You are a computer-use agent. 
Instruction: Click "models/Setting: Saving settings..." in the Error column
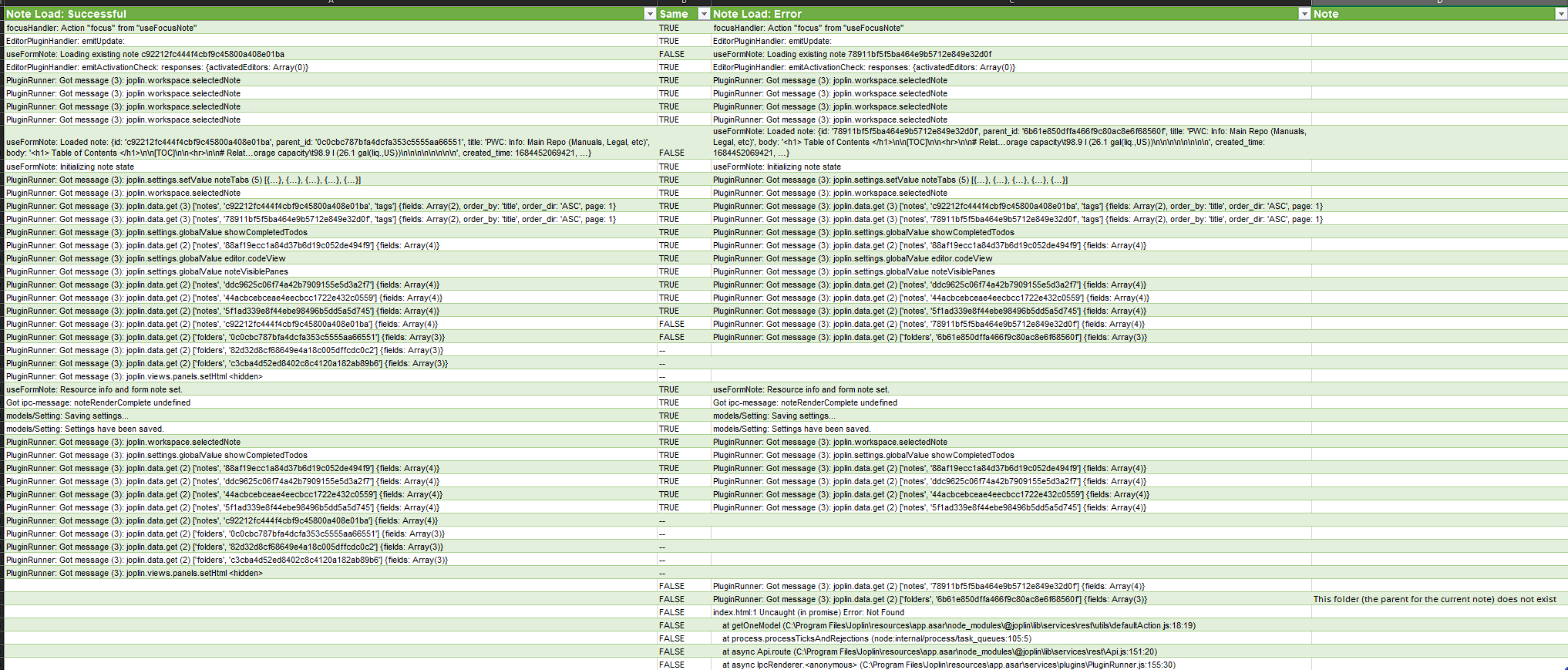1011,416
